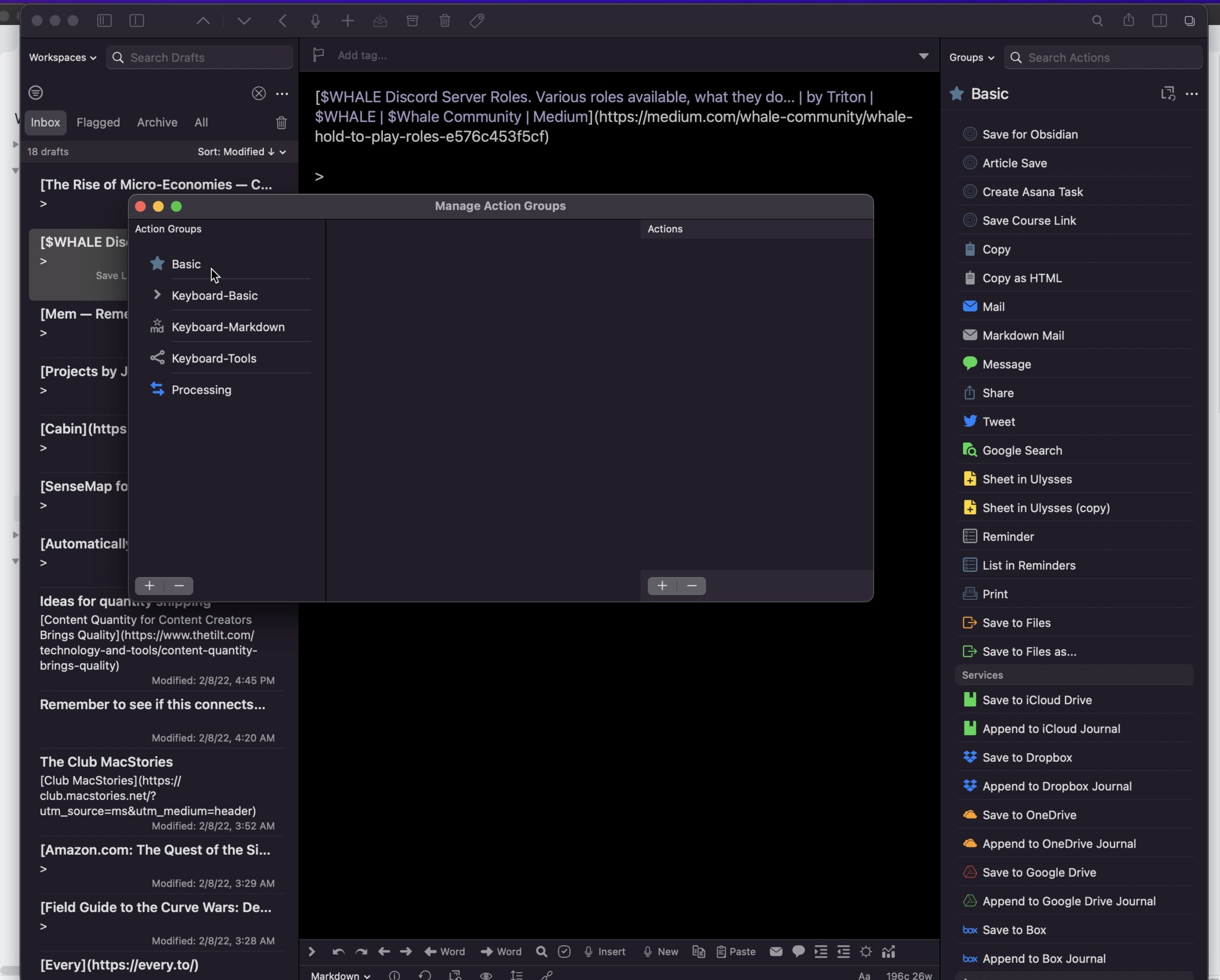Open Trash folder icon beside All tab
Image resolution: width=1220 pixels, height=980 pixels.
tap(281, 122)
